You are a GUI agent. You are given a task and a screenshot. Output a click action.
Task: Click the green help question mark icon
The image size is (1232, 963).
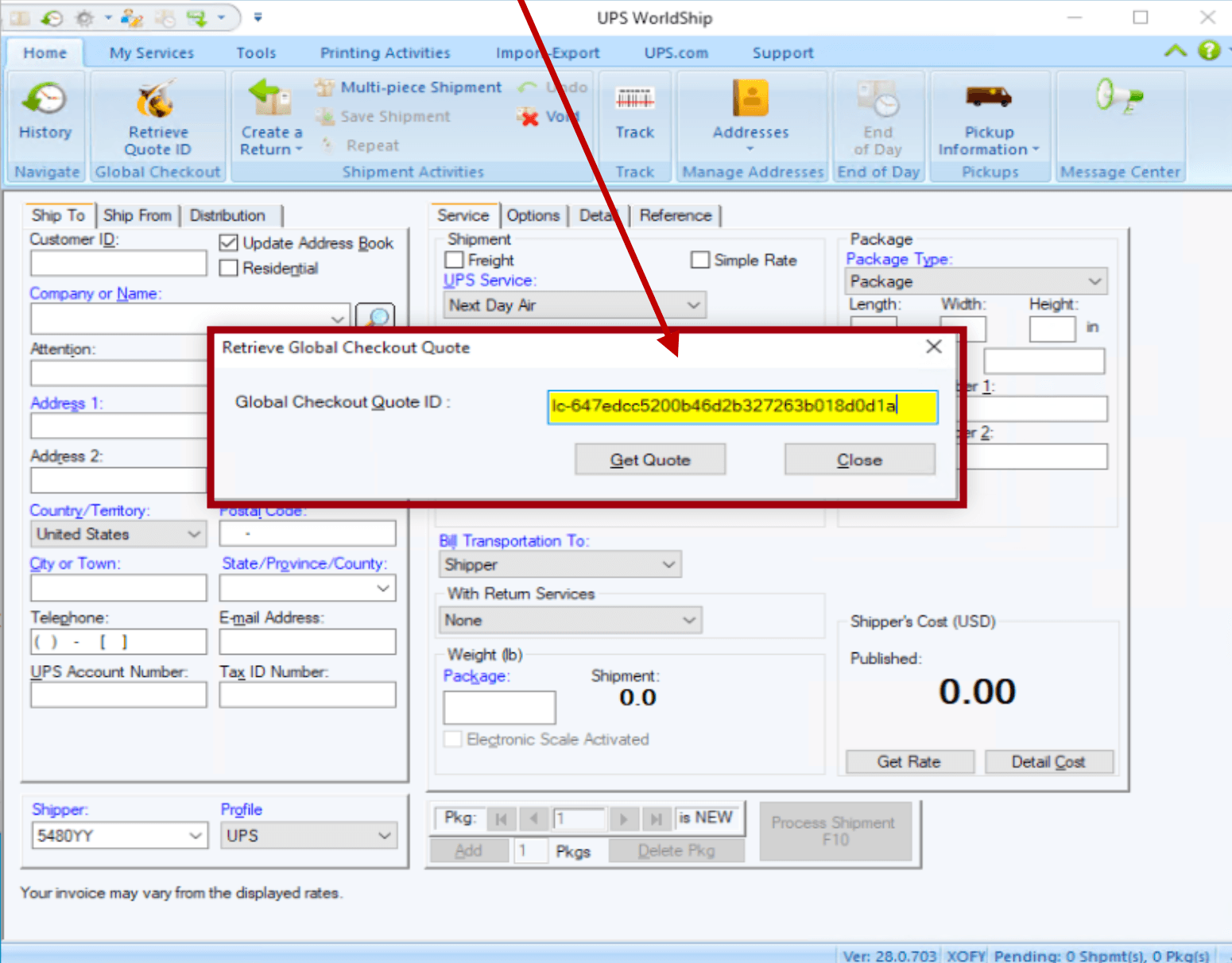[x=1209, y=52]
